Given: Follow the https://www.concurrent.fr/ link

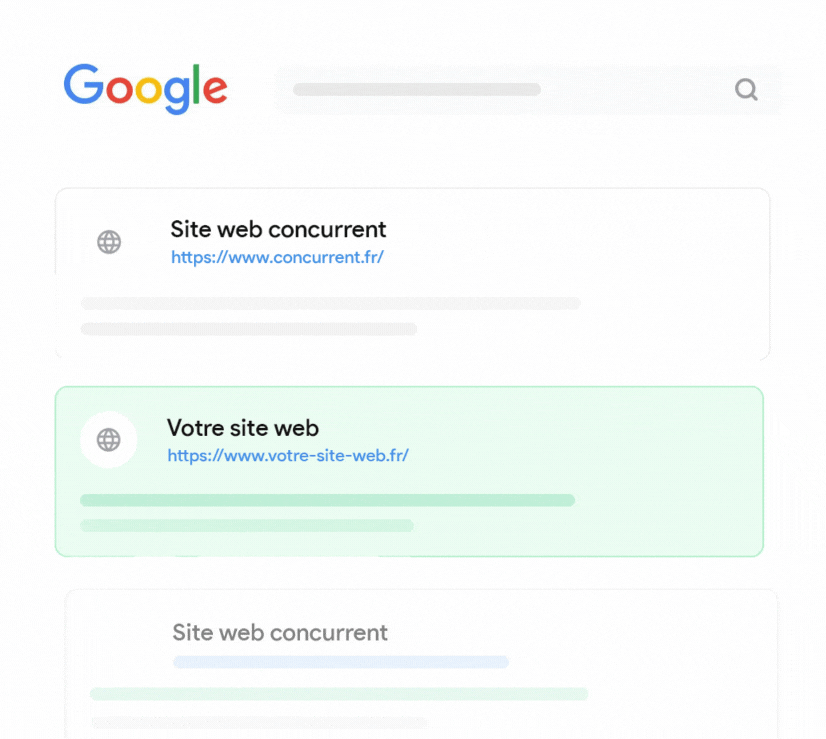Looking at the screenshot, I should tap(277, 257).
